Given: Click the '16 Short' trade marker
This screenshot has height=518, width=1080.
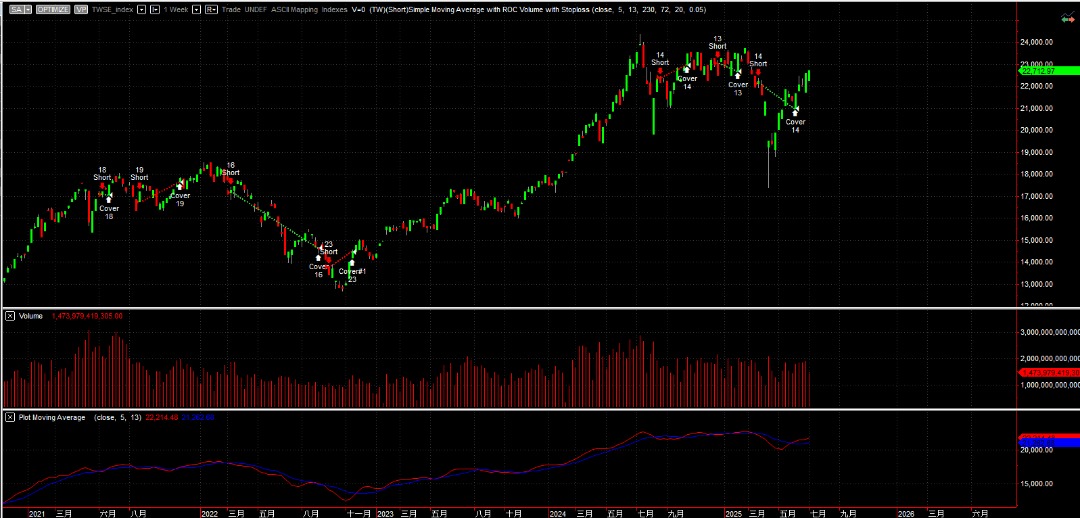Looking at the screenshot, I should tap(231, 170).
